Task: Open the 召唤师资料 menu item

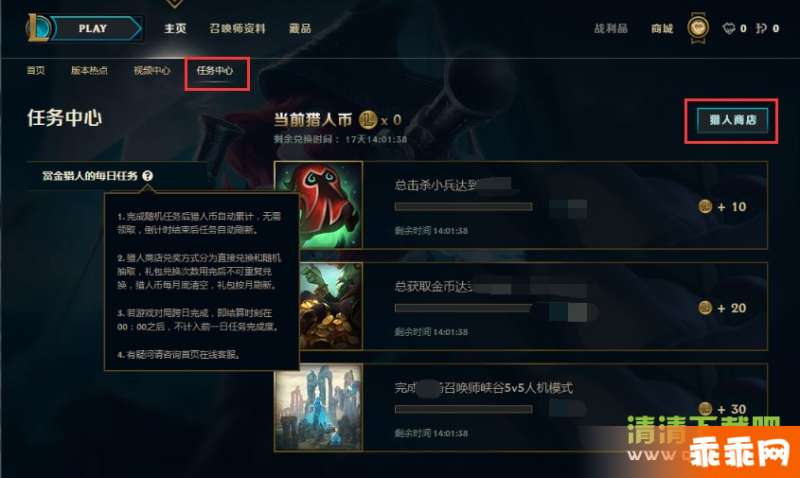Action: [x=237, y=29]
